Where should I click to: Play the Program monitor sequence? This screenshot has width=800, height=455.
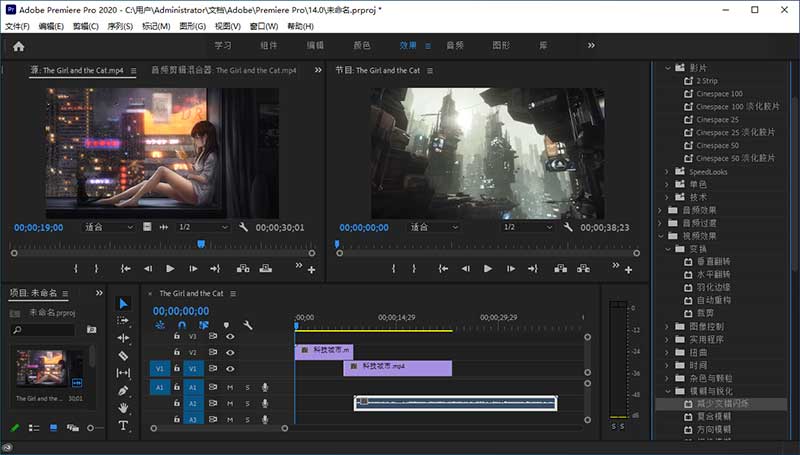point(488,268)
